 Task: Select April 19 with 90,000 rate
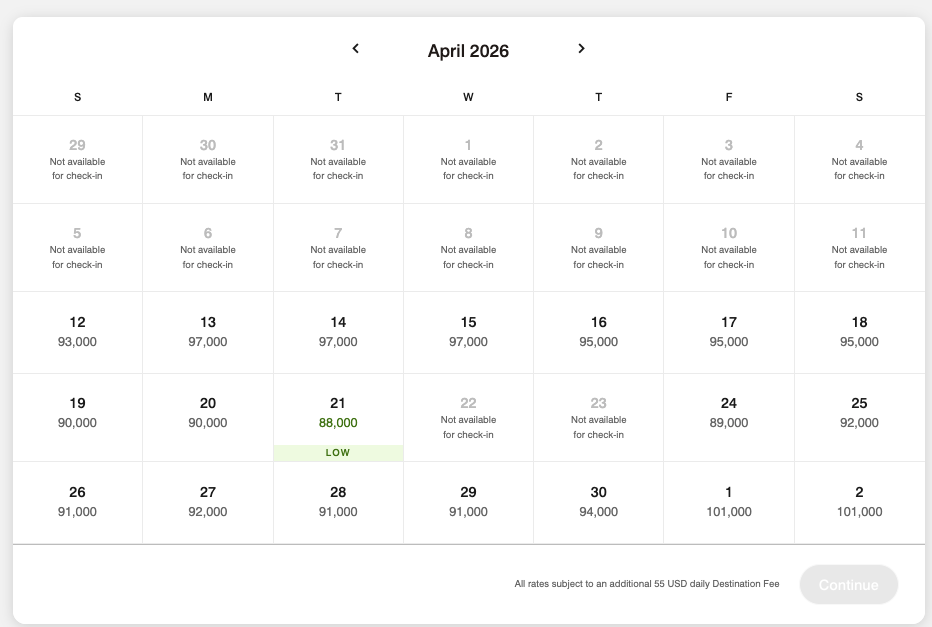pyautogui.click(x=77, y=412)
